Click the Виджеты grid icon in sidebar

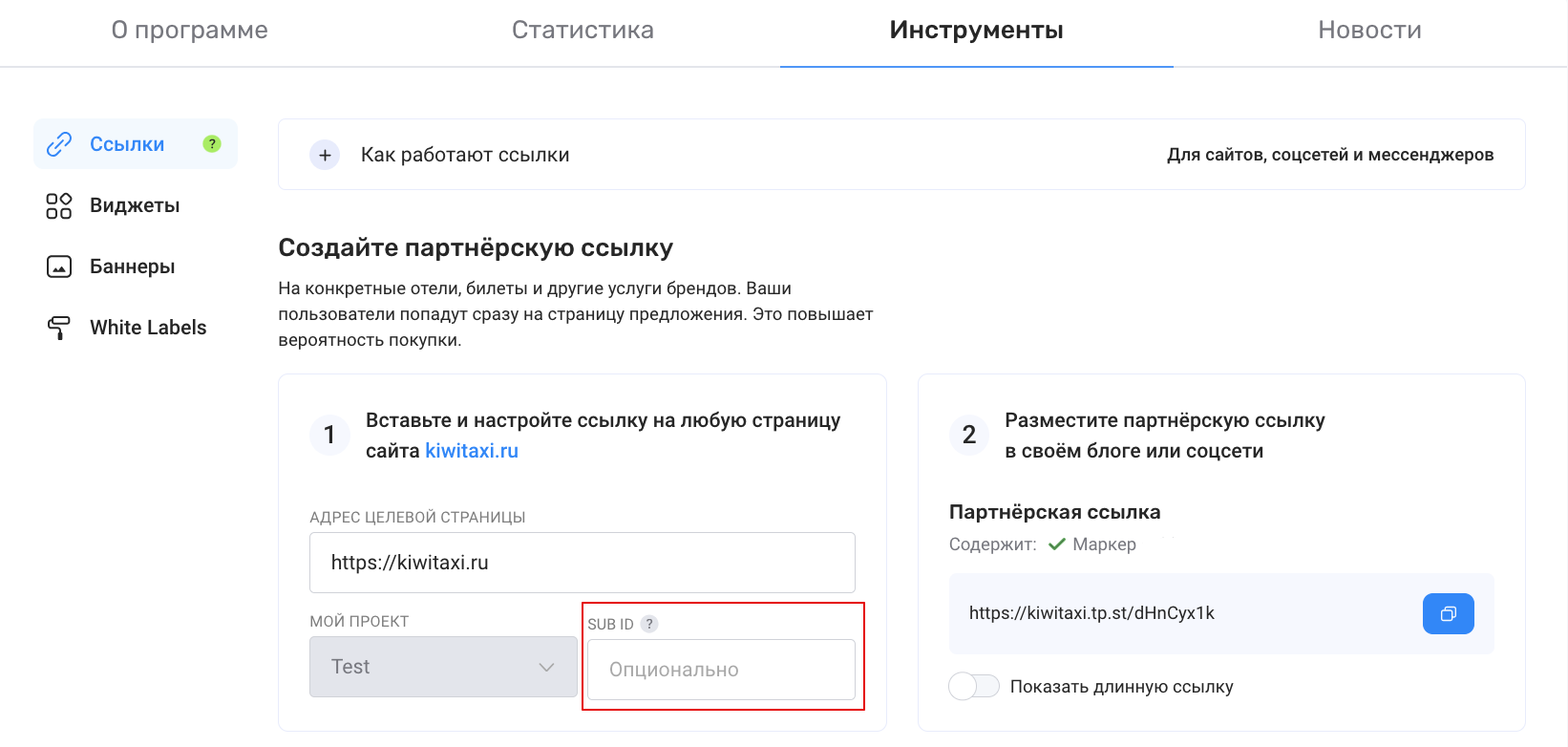[x=59, y=205]
